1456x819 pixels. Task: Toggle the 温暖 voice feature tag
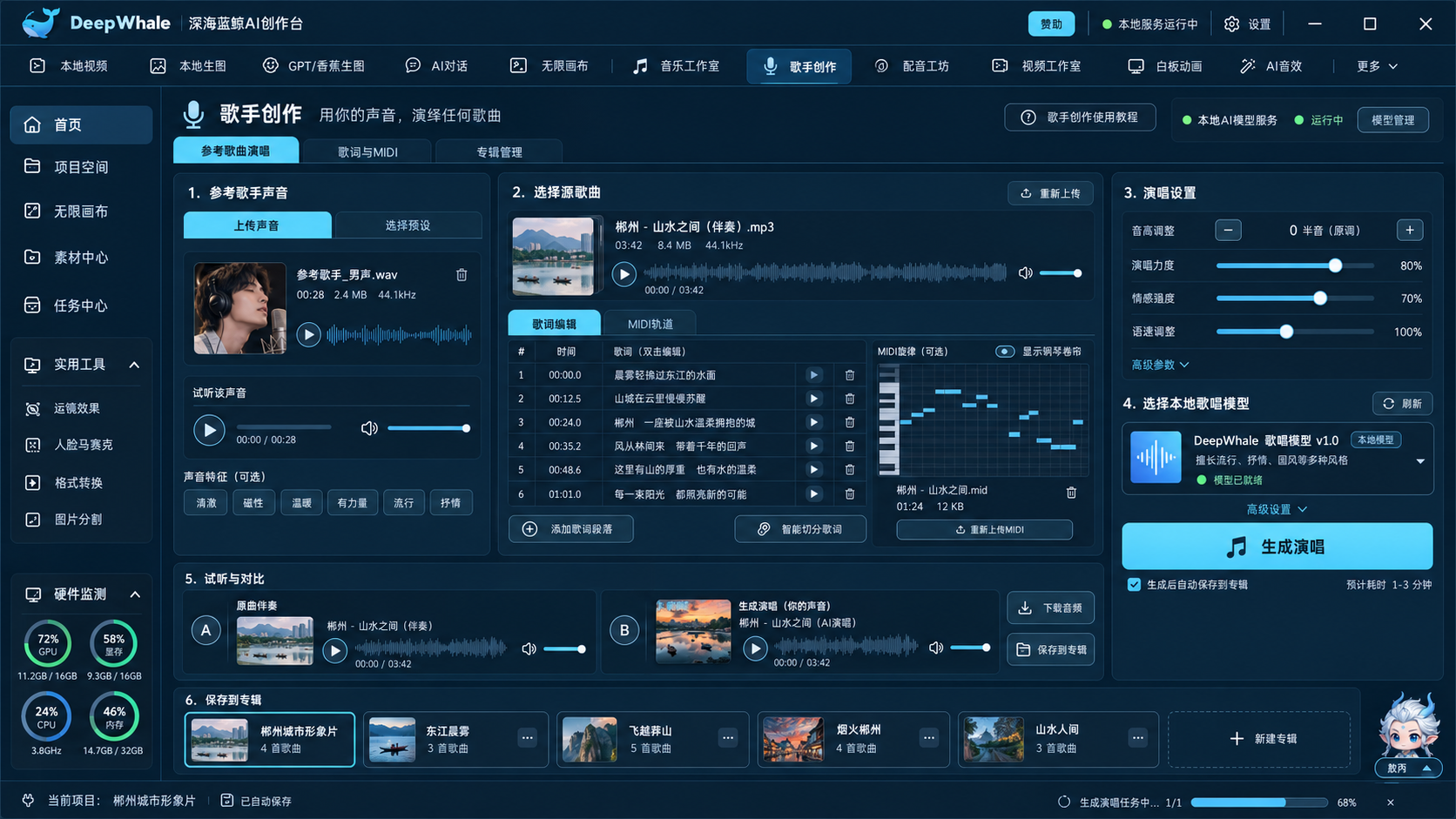301,503
